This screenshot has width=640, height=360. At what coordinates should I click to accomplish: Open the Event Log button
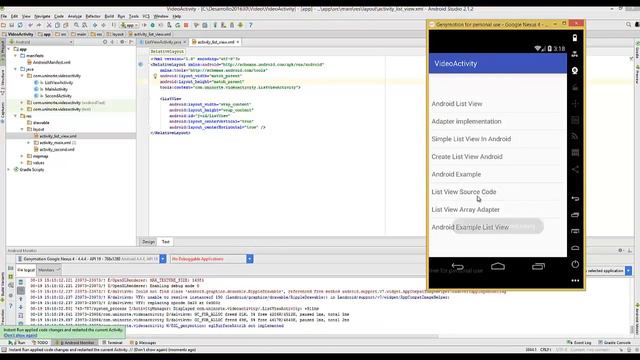click(579, 342)
